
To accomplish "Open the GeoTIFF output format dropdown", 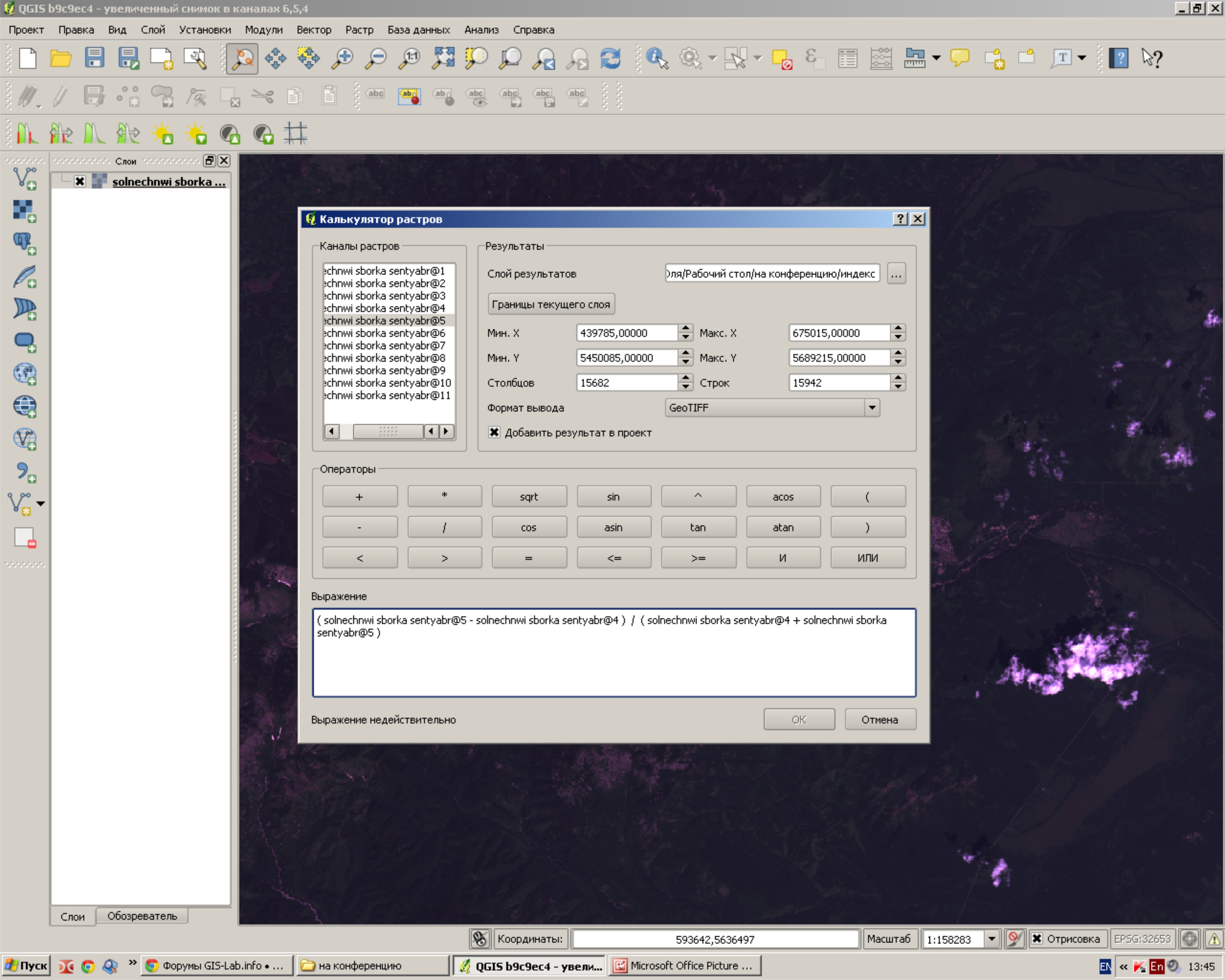I will pos(871,407).
